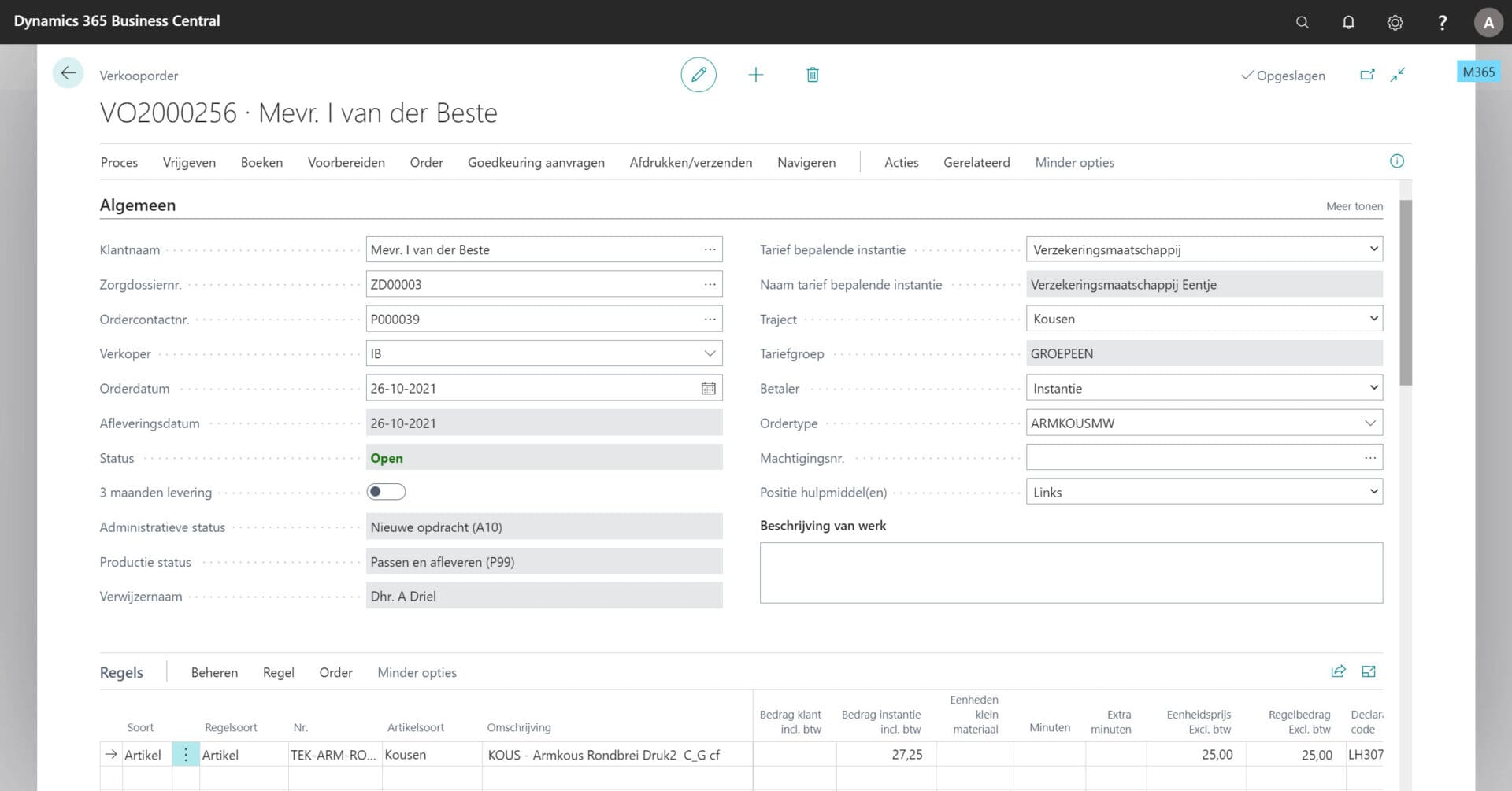
Task: Open Proces menu
Action: tap(119, 162)
